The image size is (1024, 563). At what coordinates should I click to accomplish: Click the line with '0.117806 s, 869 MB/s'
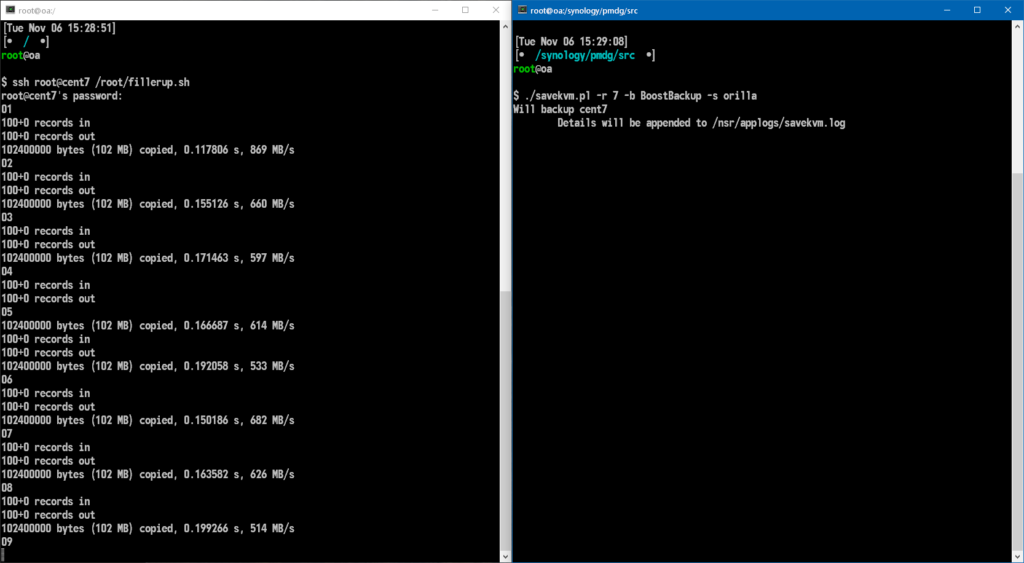(x=148, y=150)
